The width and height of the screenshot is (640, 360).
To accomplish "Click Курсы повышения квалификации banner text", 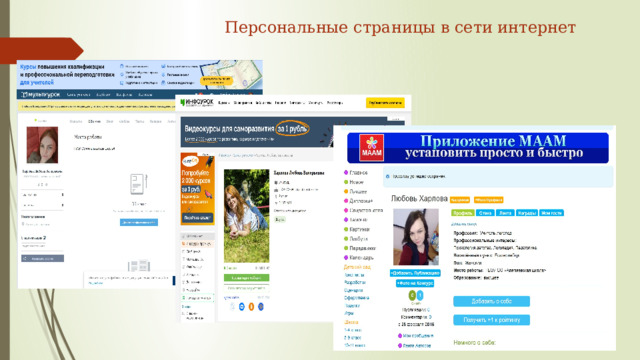I will 68,75.
